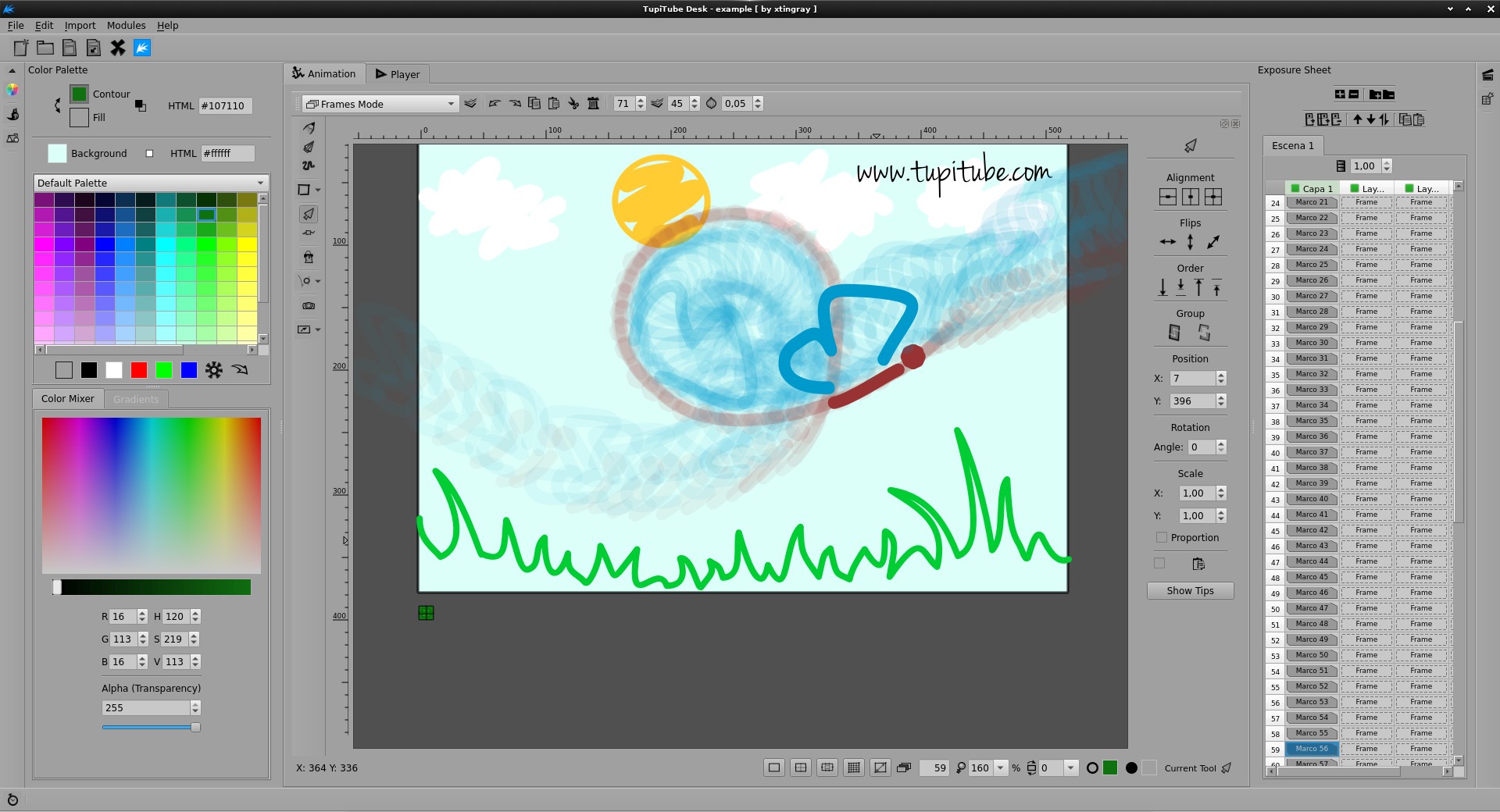Pick the red quick color swatch

[x=139, y=370]
